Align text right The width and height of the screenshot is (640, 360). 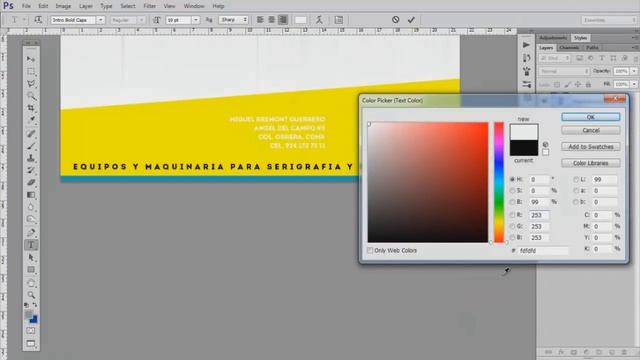click(283, 20)
